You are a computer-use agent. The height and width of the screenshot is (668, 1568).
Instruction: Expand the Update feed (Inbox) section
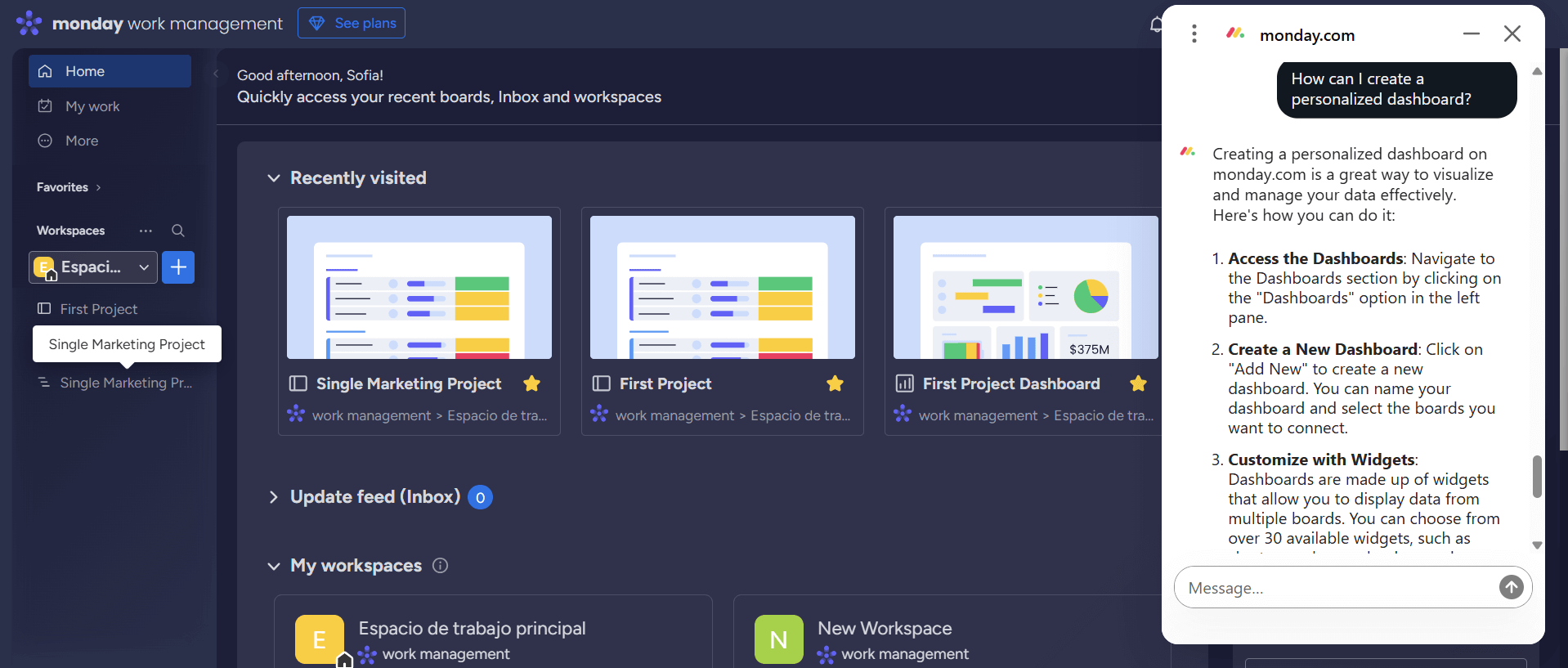click(274, 497)
